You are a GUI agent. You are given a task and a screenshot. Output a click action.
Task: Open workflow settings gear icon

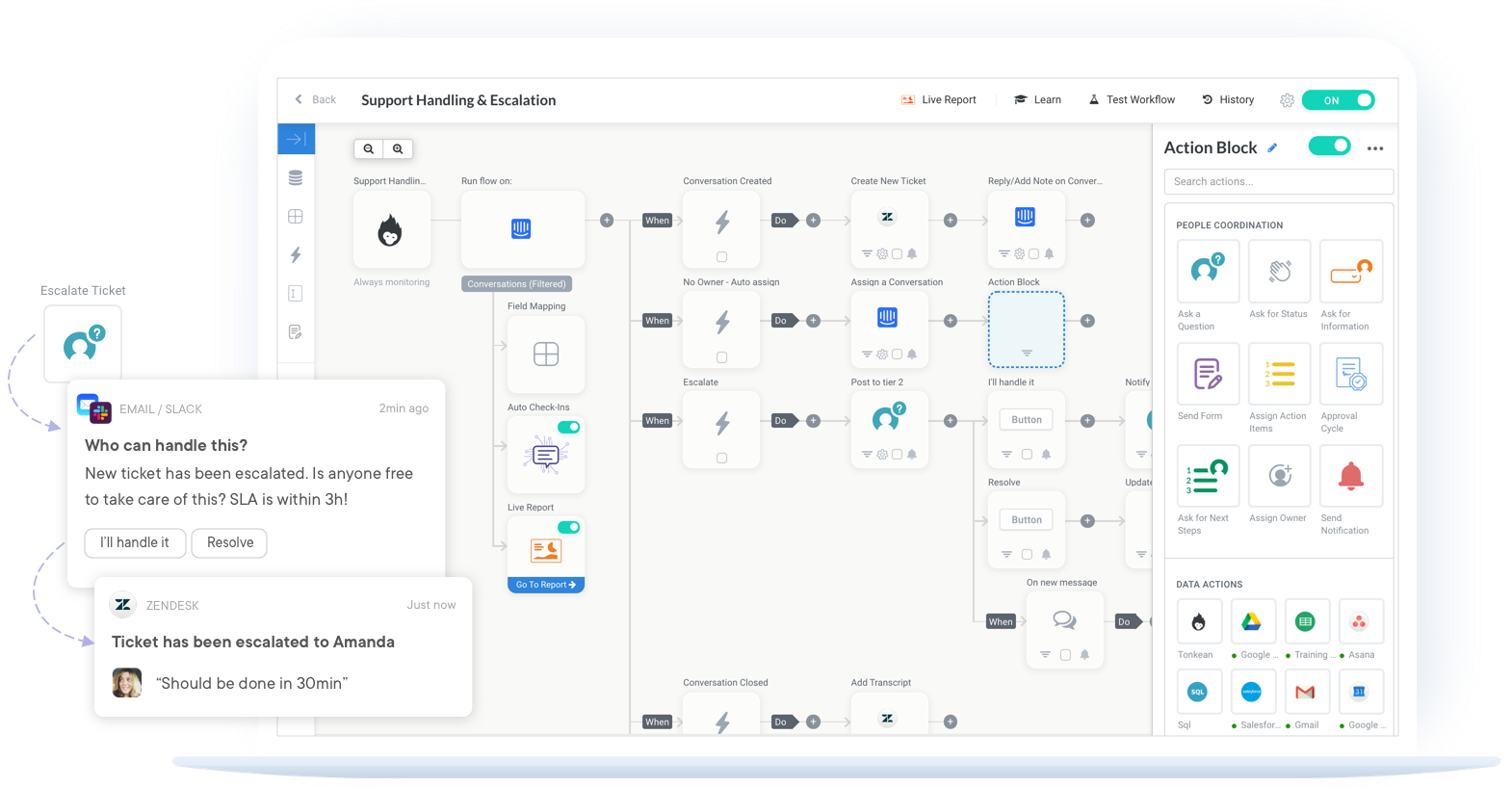point(1287,100)
